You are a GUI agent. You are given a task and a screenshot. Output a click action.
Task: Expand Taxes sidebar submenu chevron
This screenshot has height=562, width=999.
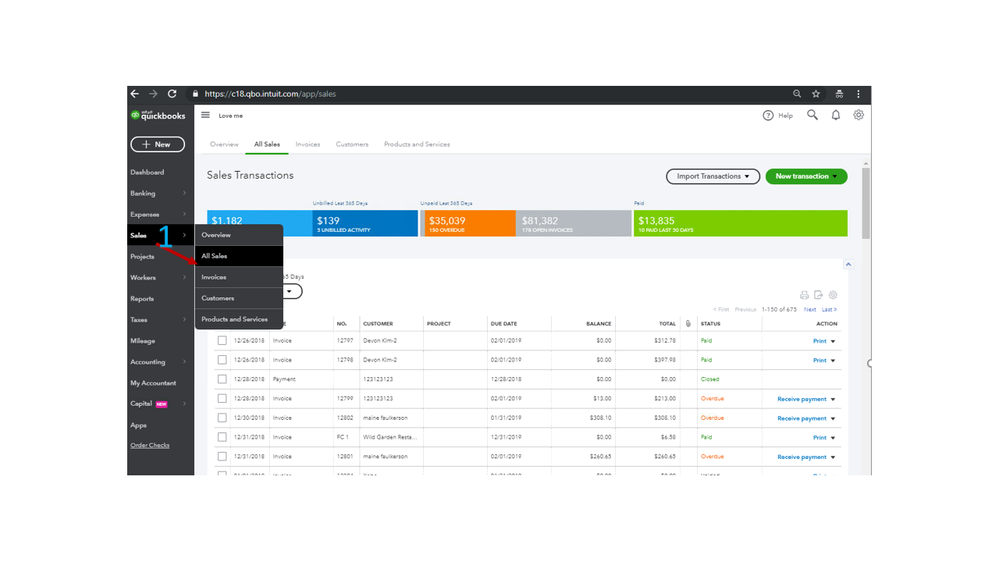[x=184, y=320]
